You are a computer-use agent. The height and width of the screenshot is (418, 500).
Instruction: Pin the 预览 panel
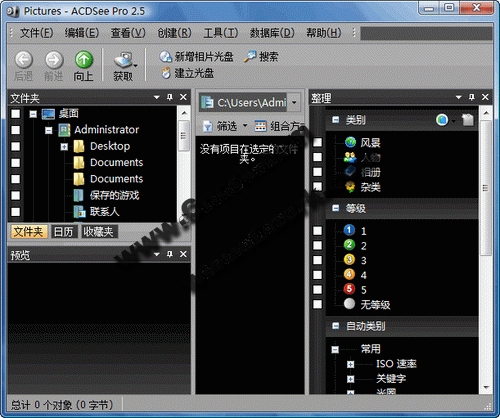pyautogui.click(x=170, y=254)
